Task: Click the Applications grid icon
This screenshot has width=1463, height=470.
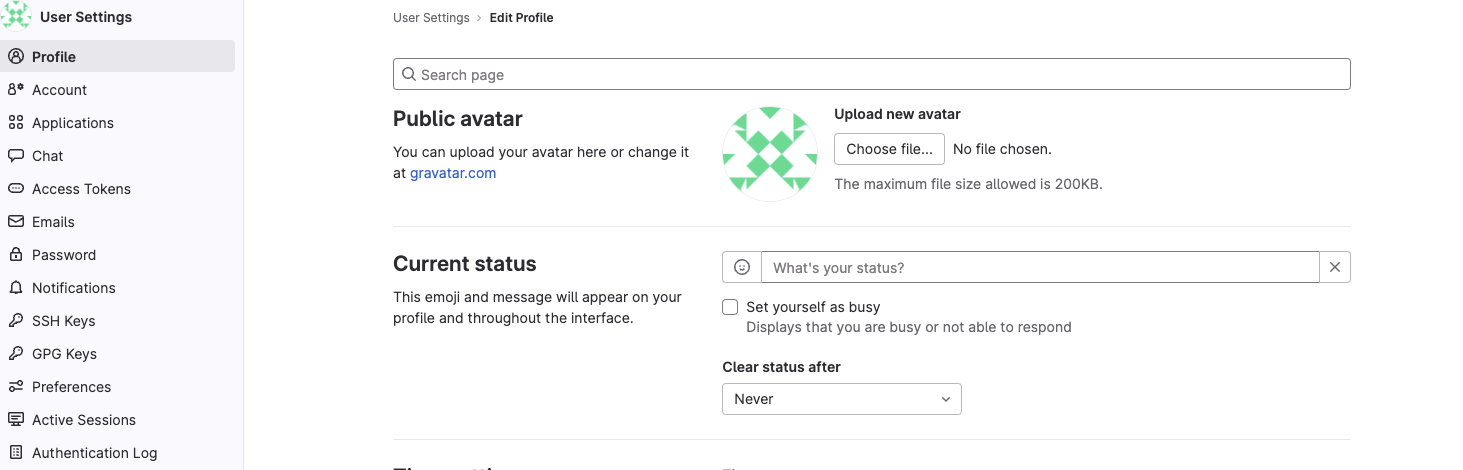Action: pyautogui.click(x=15, y=123)
